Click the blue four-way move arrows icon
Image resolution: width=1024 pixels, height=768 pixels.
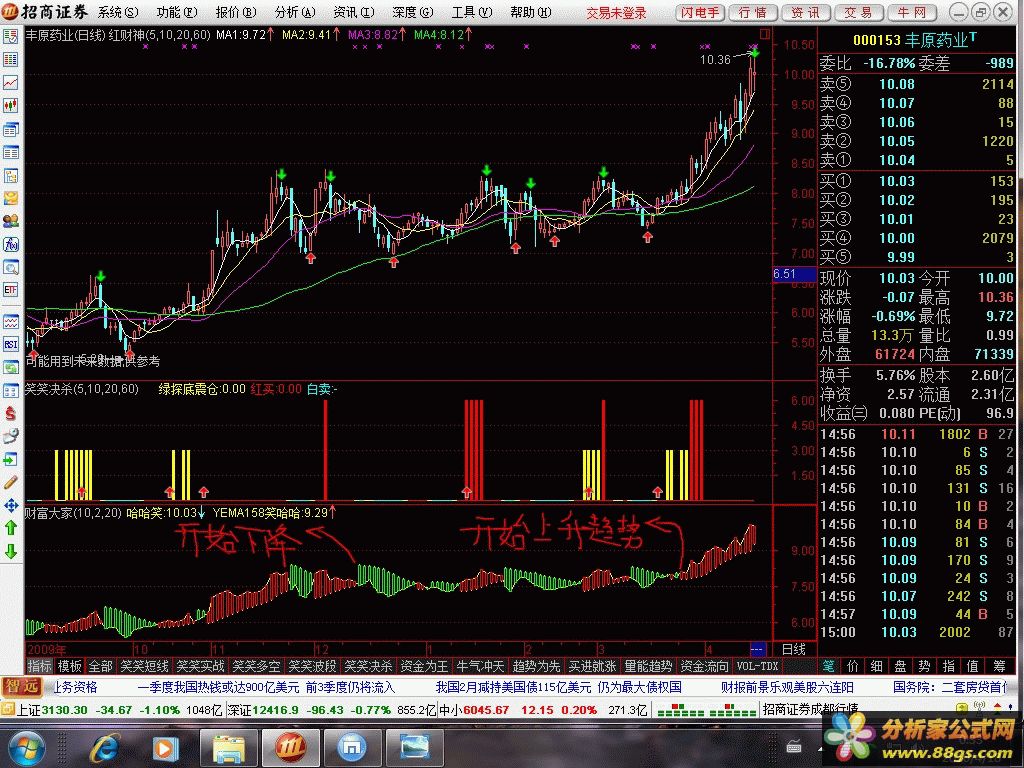pyautogui.click(x=10, y=505)
